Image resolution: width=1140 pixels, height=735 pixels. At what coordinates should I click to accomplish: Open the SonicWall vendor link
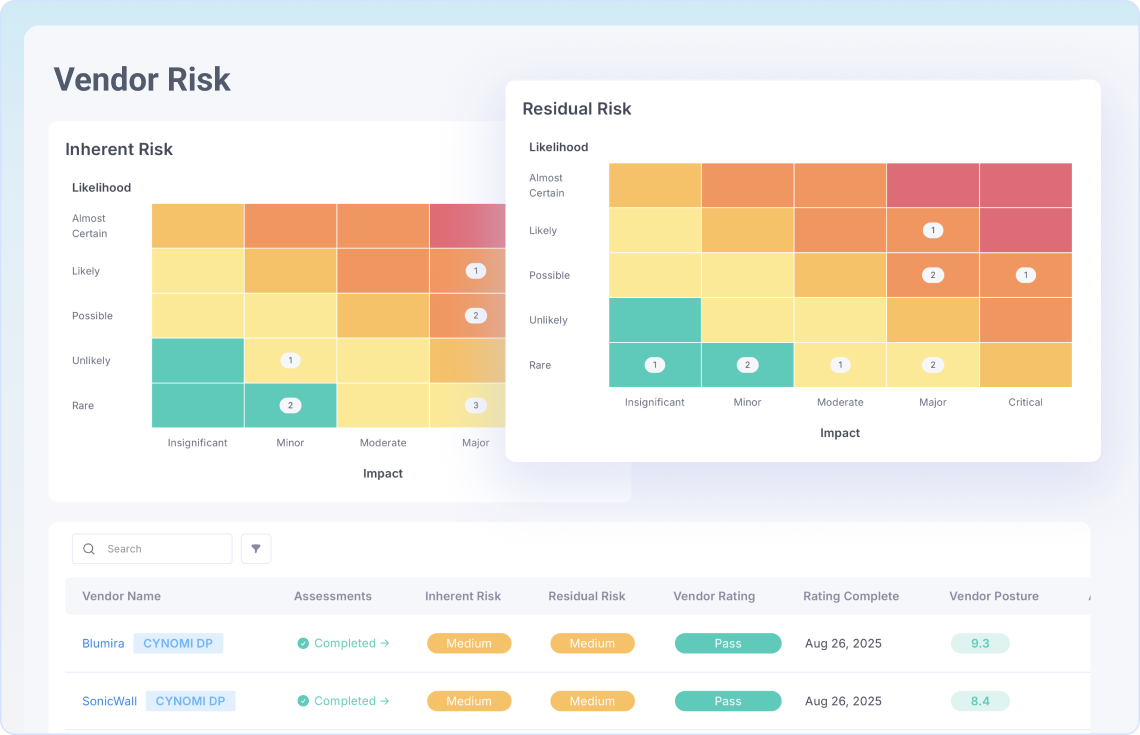pos(109,702)
